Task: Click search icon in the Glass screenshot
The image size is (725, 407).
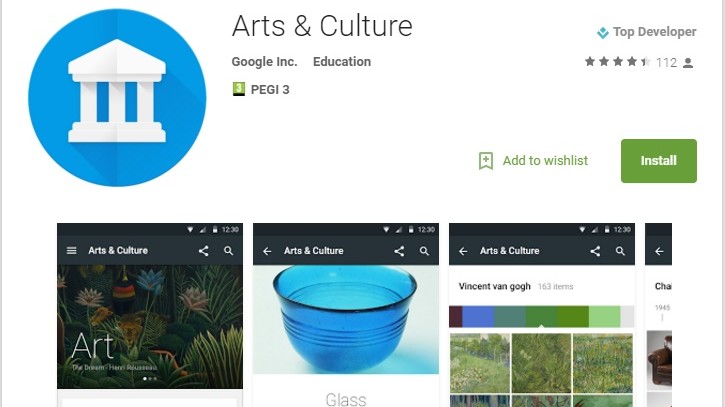Action: (x=424, y=251)
